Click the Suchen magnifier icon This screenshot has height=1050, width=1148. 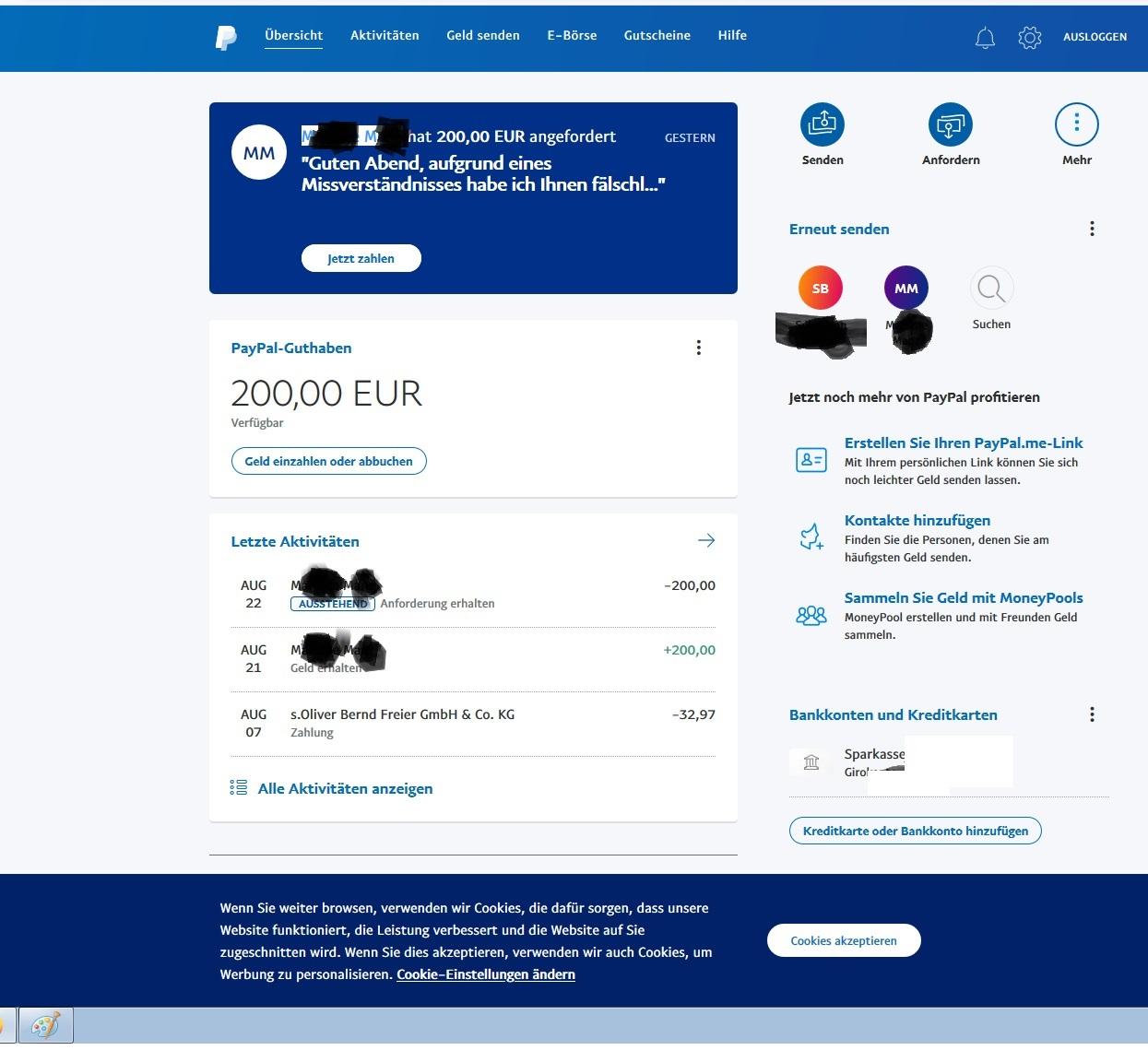point(991,289)
